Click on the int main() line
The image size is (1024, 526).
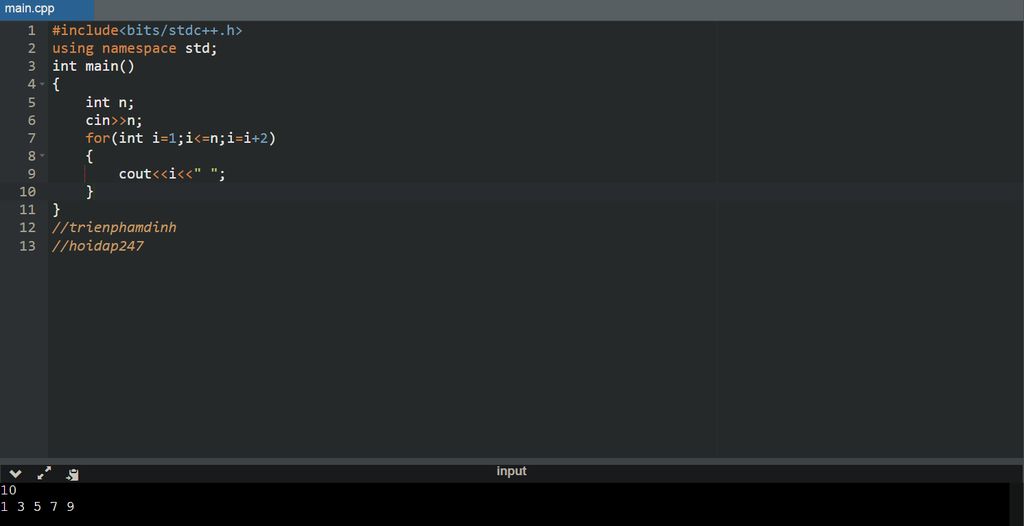tap(93, 66)
